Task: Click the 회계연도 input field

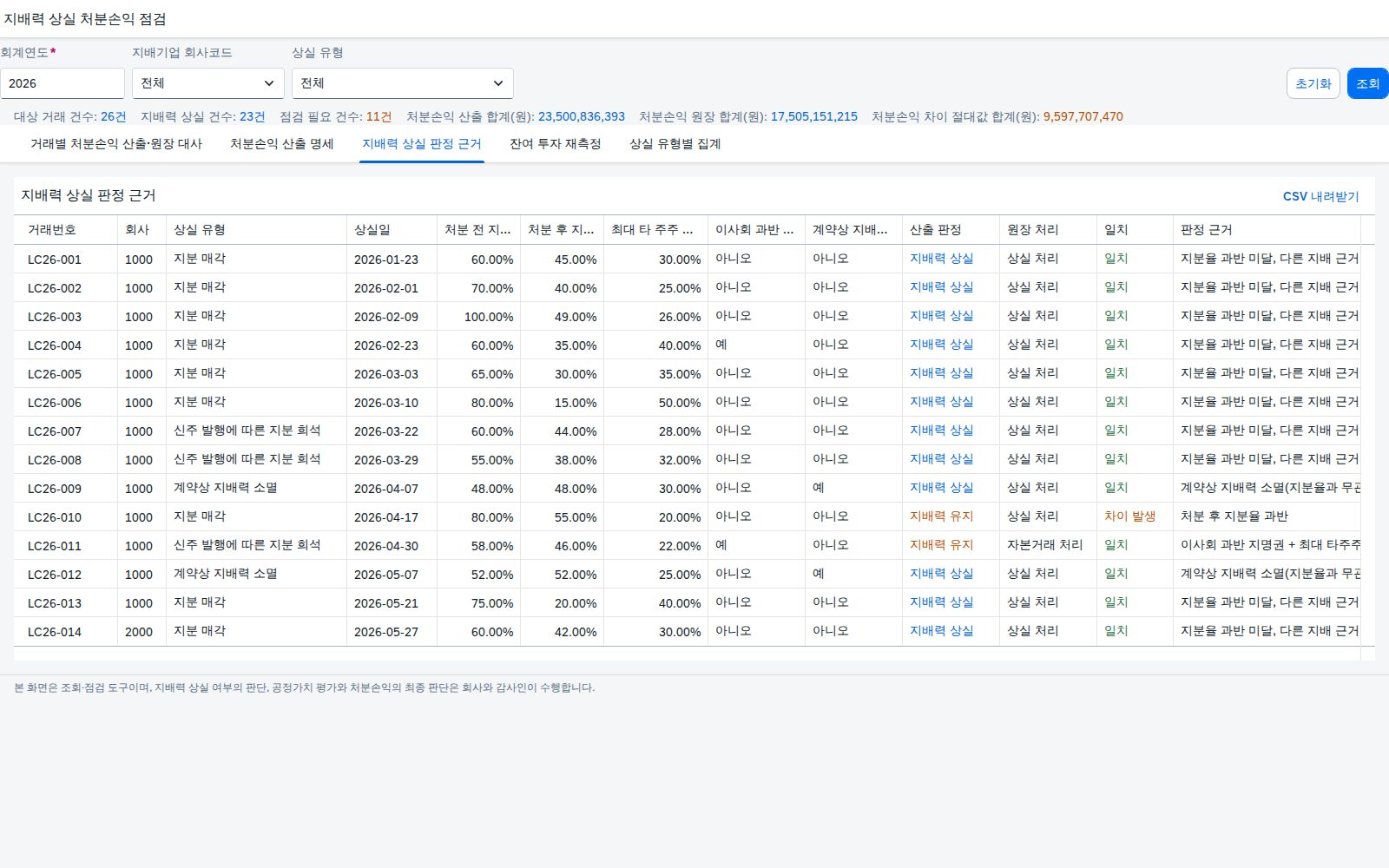Action: (63, 83)
